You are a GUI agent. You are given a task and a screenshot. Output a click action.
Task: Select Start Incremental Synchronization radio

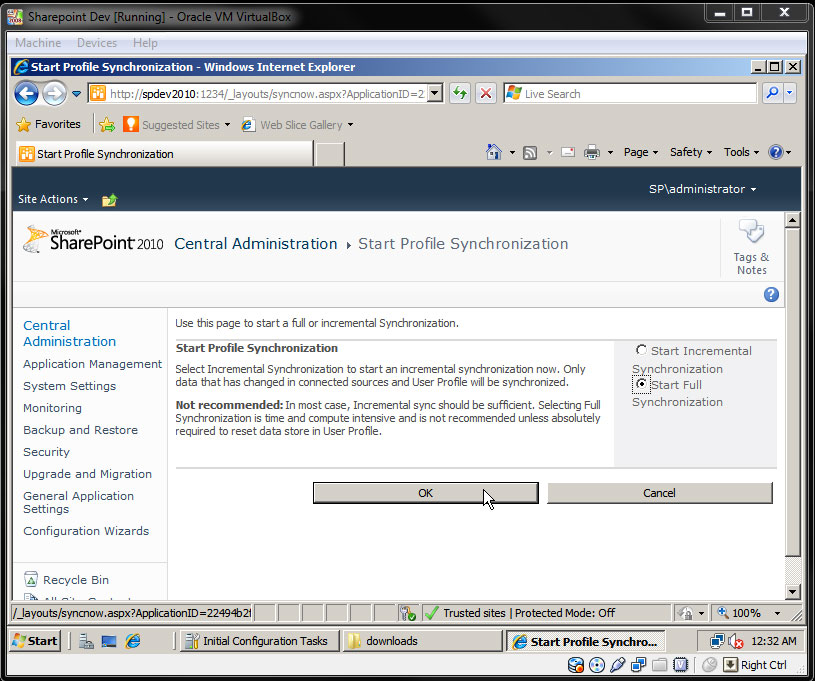point(641,350)
